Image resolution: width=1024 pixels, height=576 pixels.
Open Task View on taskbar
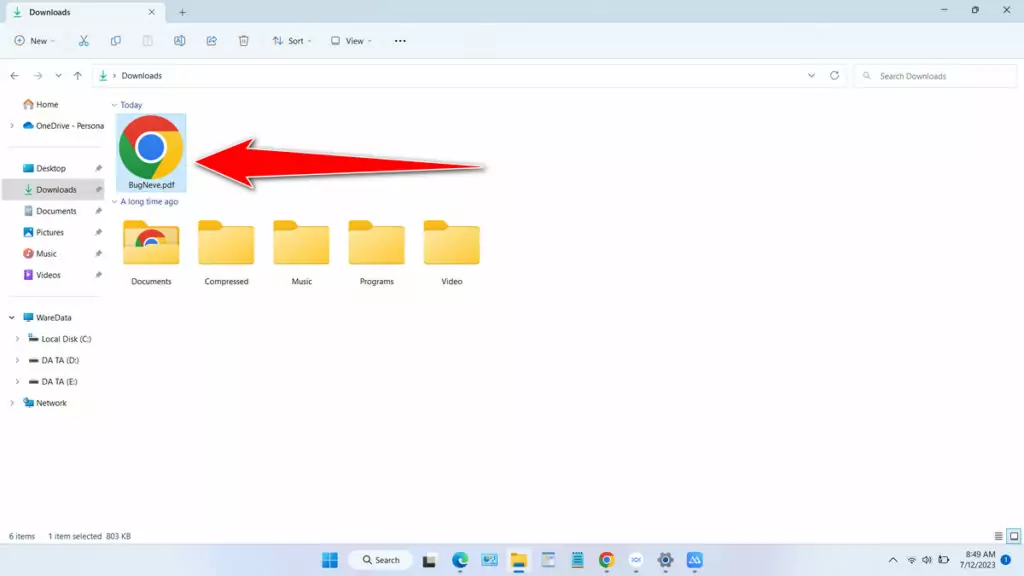[x=429, y=560]
